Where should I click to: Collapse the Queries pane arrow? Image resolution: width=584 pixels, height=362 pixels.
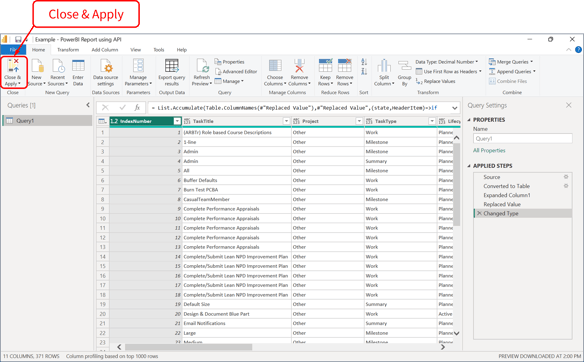[x=88, y=105]
